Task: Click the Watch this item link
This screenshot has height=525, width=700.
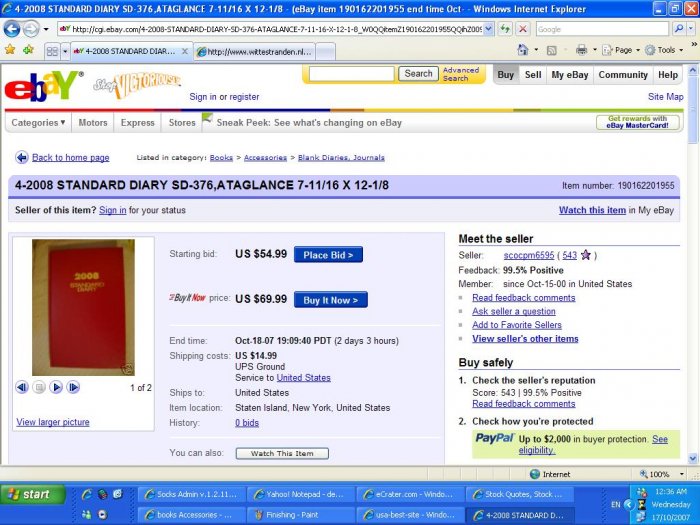Action: coord(592,210)
